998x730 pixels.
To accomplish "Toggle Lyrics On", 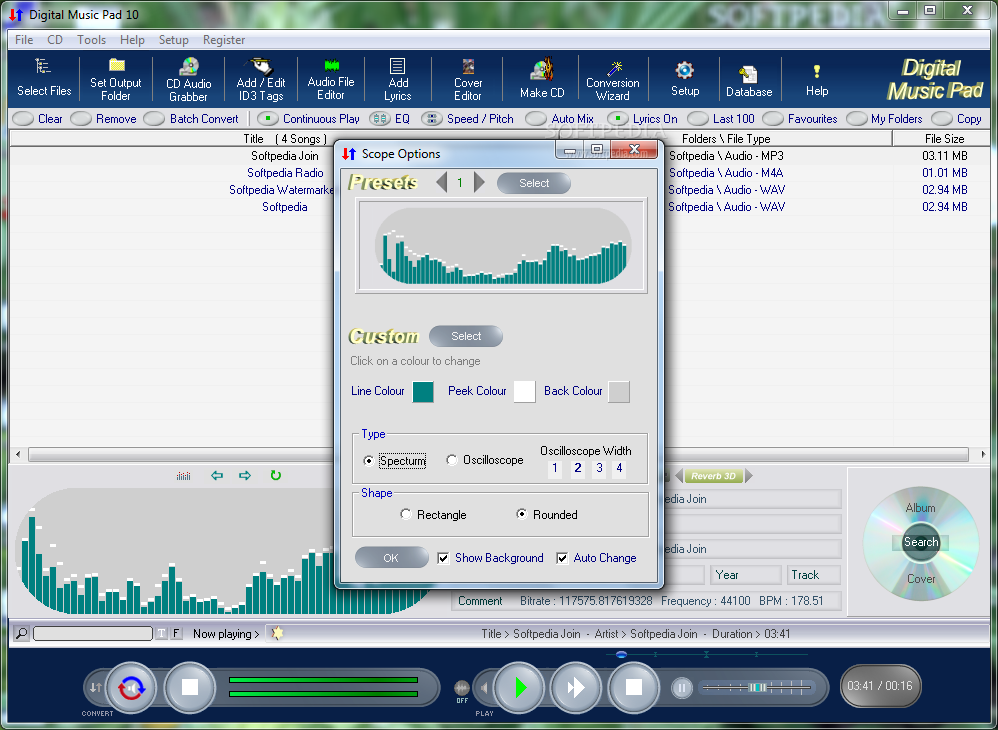I will pos(643,119).
